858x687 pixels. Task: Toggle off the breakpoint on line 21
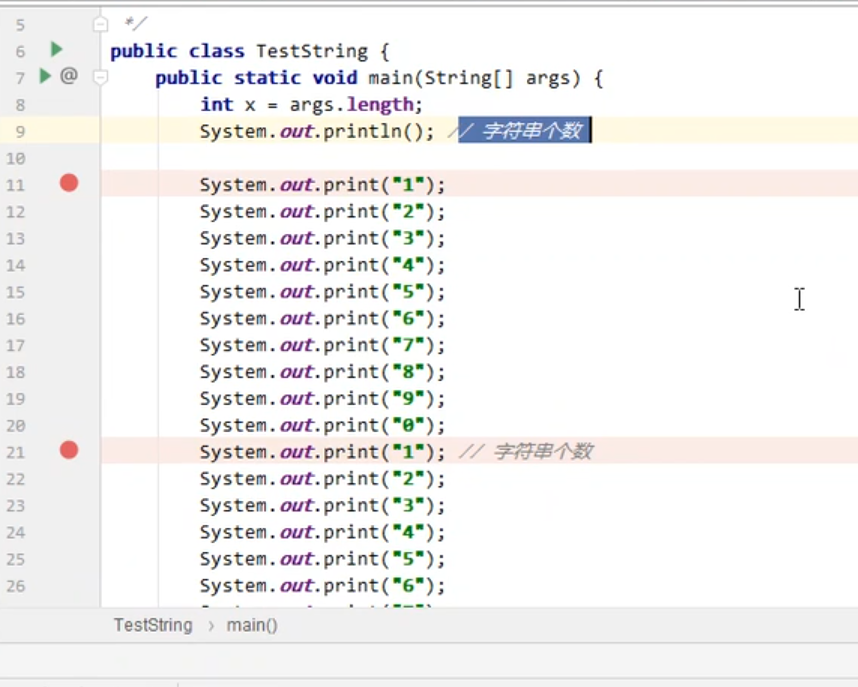(x=69, y=450)
